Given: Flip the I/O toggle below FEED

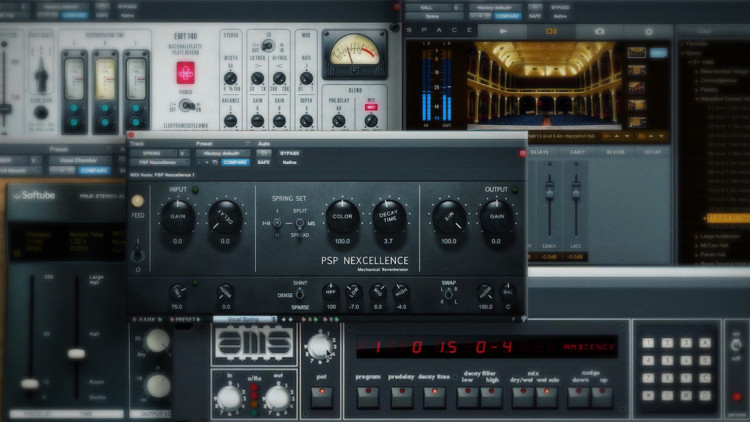Looking at the screenshot, I should coord(138,255).
